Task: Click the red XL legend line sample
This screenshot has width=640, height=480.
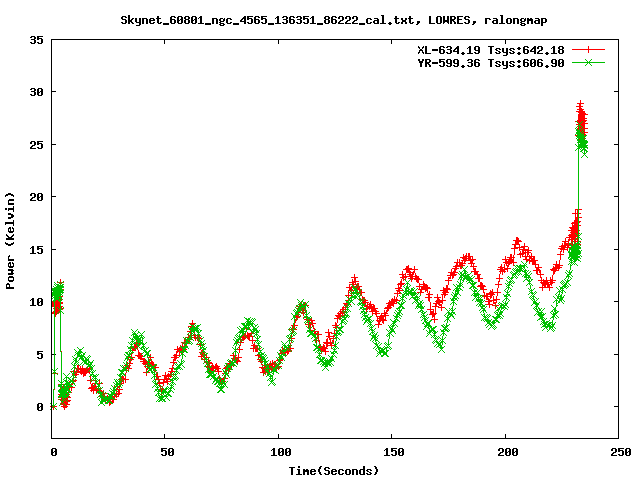Action: pyautogui.click(x=588, y=50)
